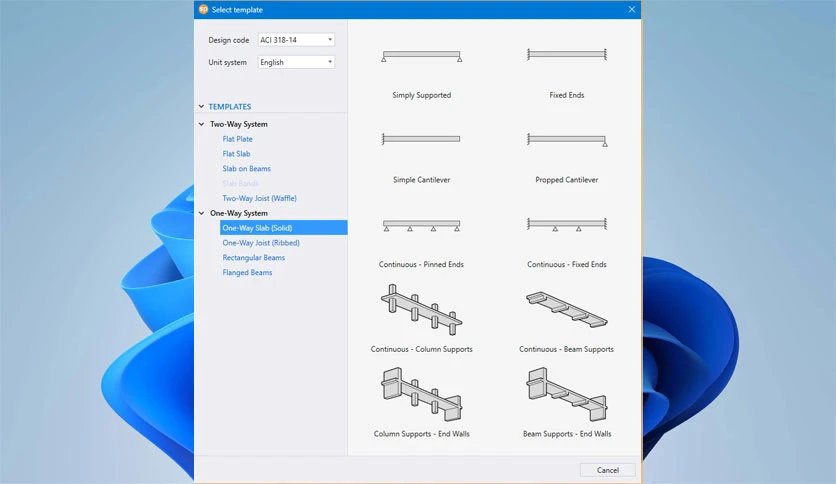836x484 pixels.
Task: Choose the Fixed Ends beam template
Action: click(567, 54)
